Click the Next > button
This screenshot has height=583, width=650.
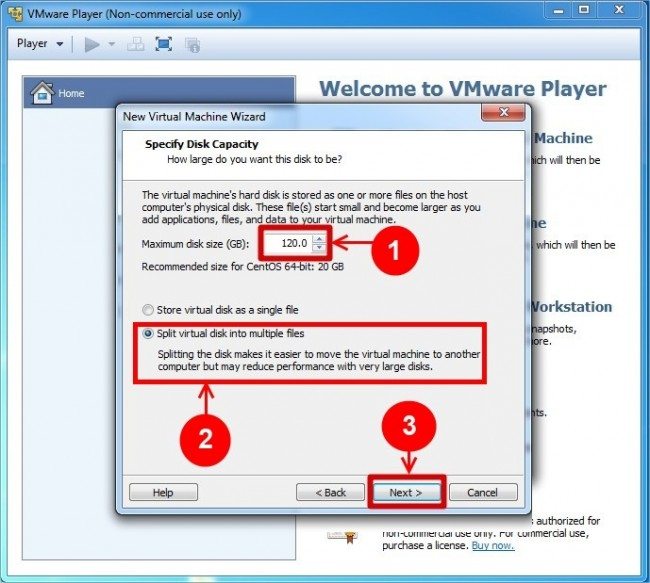coord(406,492)
